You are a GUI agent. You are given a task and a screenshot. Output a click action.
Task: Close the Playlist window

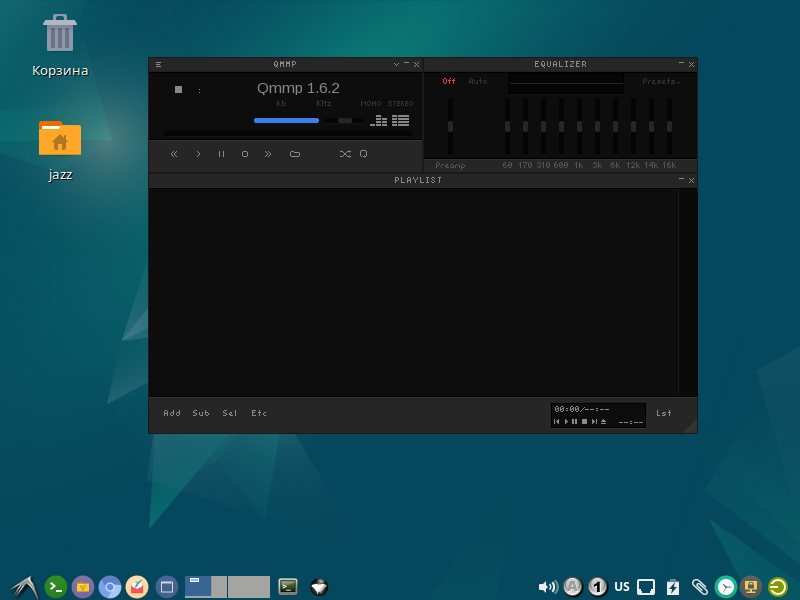tap(691, 180)
